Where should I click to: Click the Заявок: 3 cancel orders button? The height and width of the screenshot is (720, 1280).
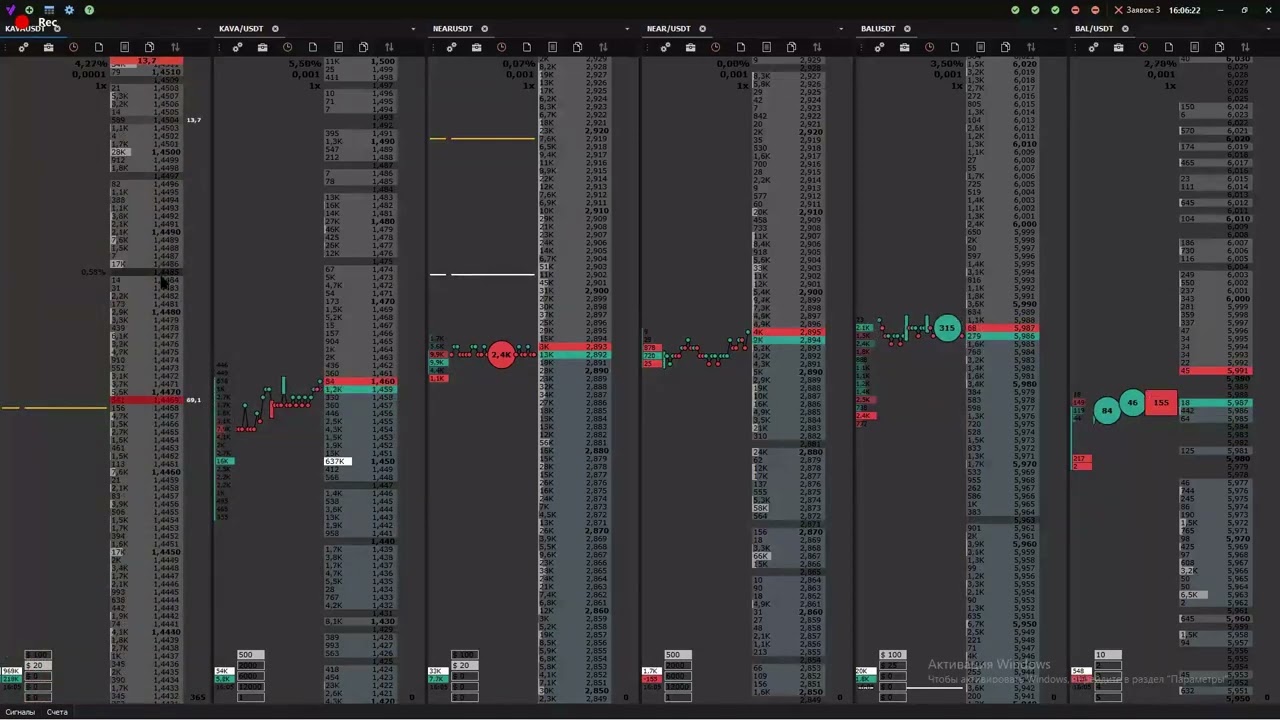1137,10
